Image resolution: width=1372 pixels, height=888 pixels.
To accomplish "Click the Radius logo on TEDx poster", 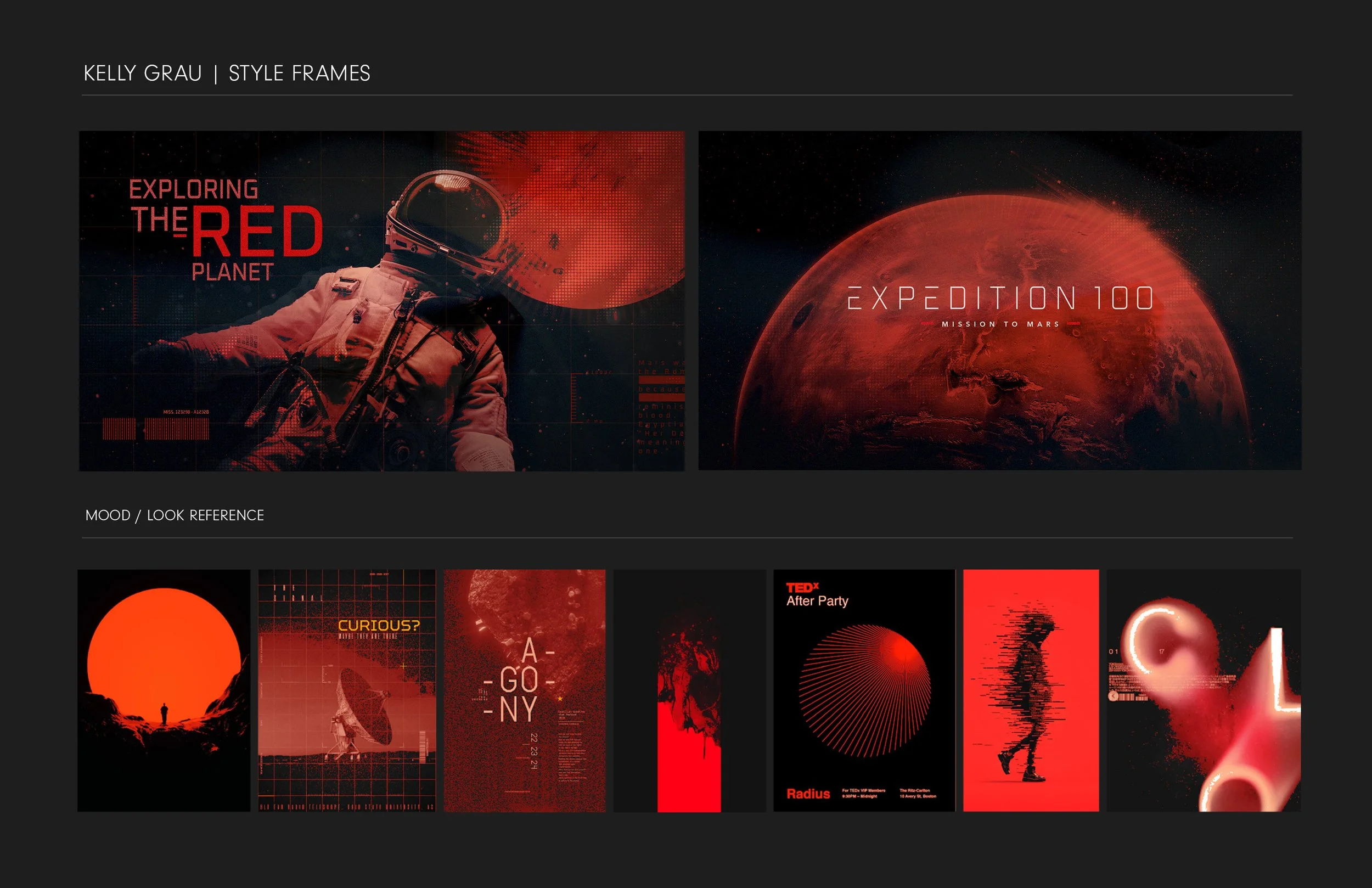I will point(808,794).
